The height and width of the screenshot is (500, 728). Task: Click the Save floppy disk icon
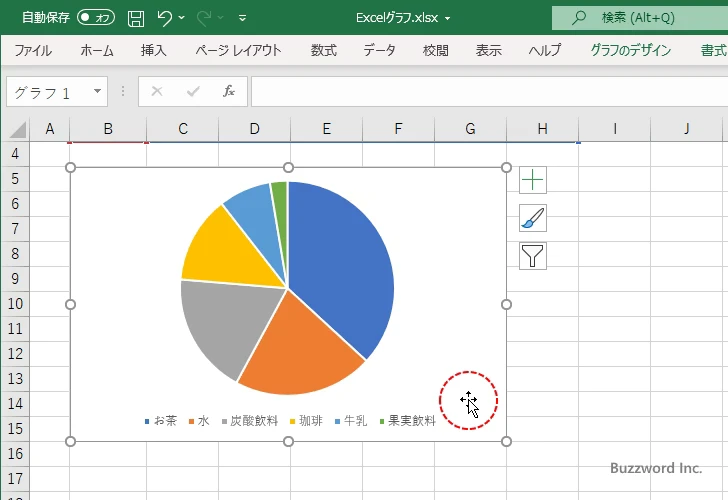[x=136, y=18]
